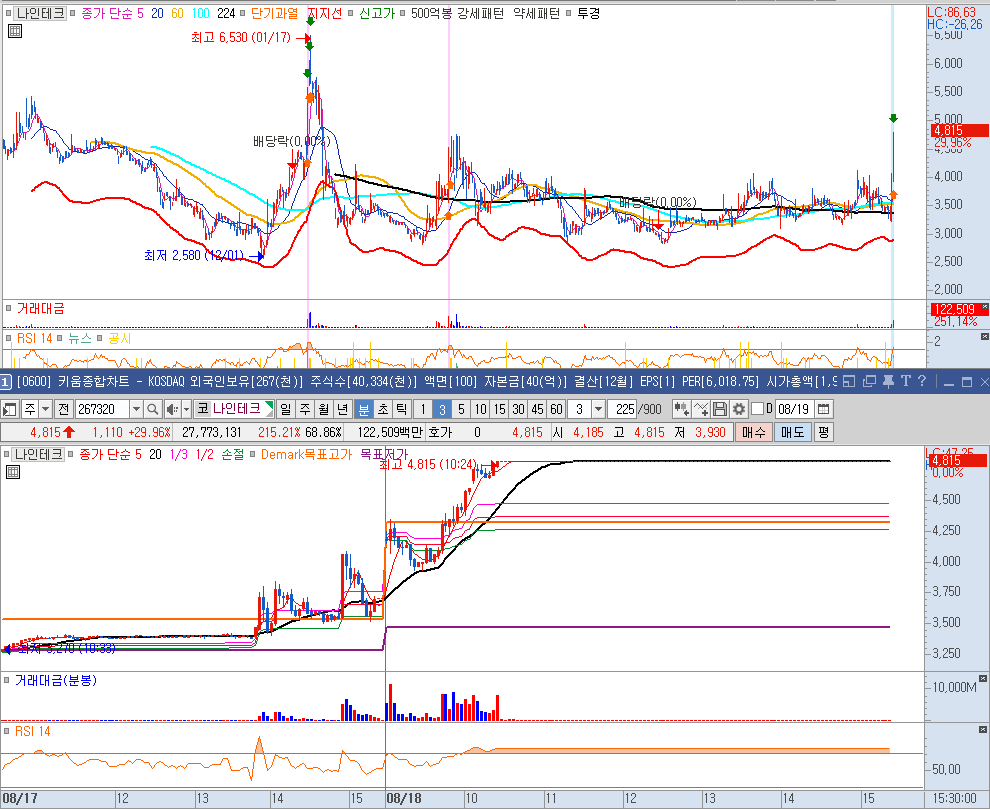Expand the speaker options dropdown arrow
The height and width of the screenshot is (809, 990).
tap(186, 409)
